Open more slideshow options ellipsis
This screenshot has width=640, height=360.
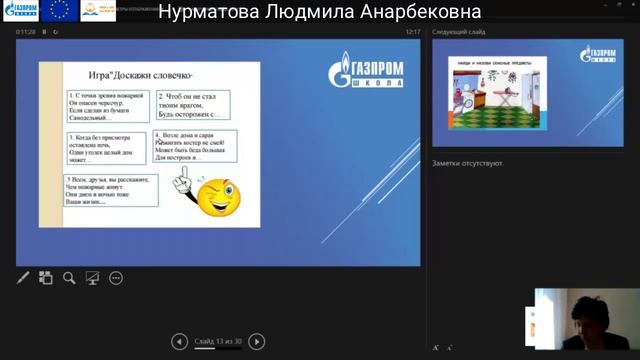[116, 278]
